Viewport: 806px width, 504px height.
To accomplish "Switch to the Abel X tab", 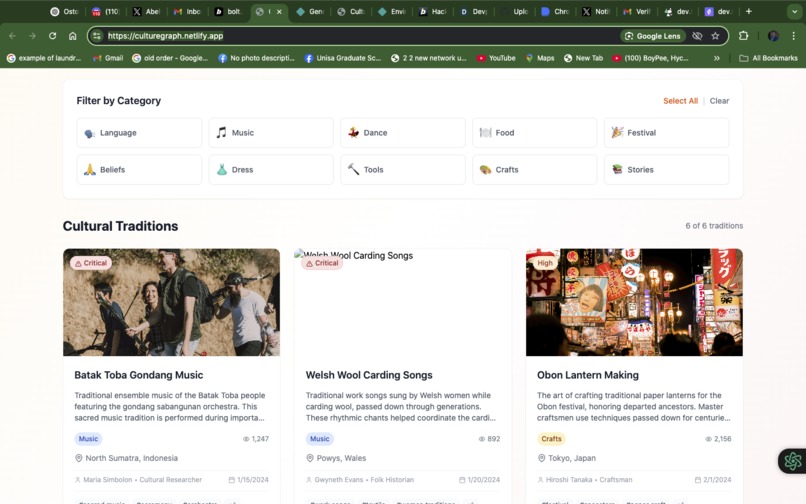I will coord(146,11).
